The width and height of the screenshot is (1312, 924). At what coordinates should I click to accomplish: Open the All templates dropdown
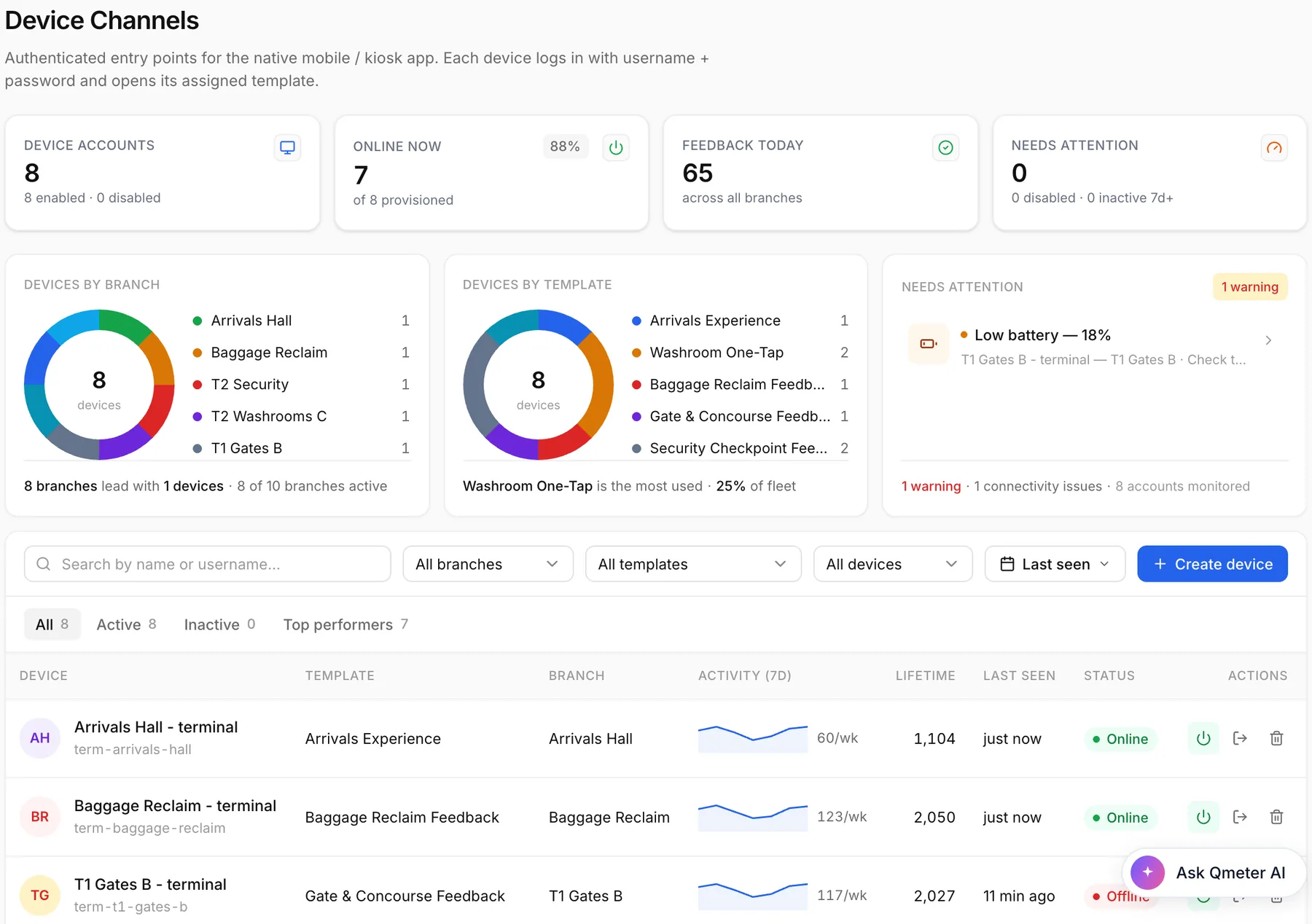coord(693,564)
